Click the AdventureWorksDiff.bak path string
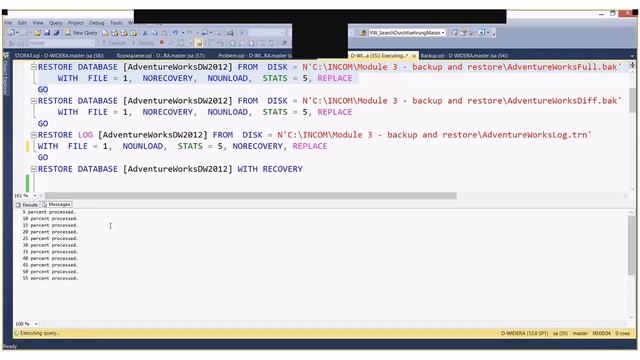Screen dimensions: 640x360 (462, 101)
